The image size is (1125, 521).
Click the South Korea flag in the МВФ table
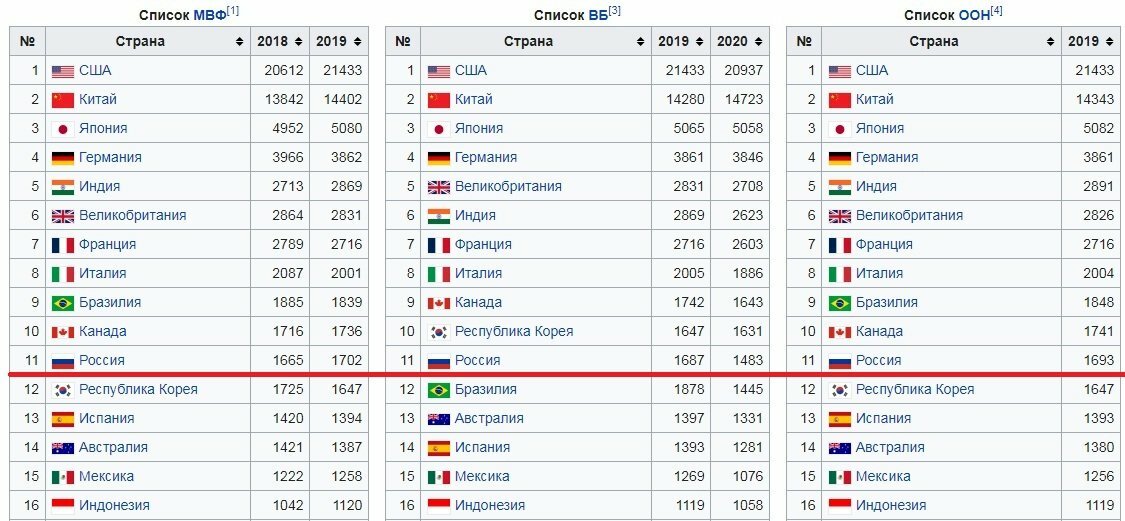point(63,390)
